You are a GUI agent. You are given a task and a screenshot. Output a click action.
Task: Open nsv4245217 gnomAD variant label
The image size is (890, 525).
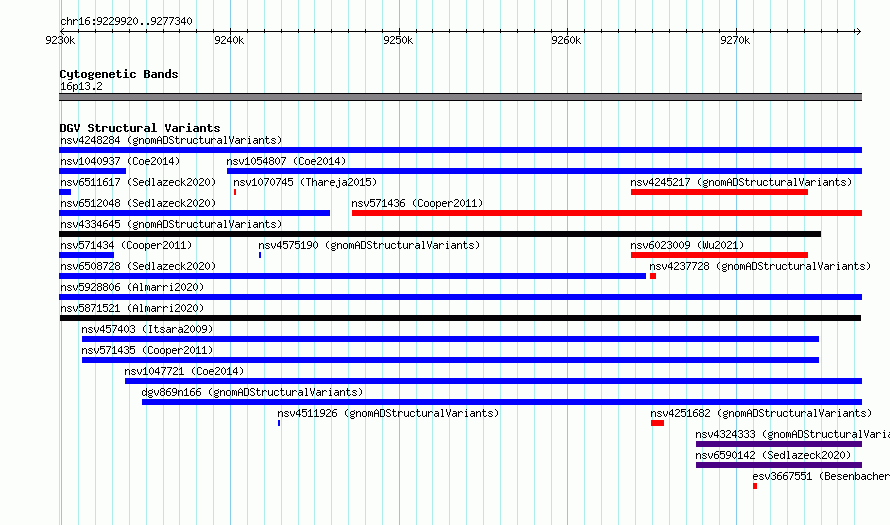[741, 182]
